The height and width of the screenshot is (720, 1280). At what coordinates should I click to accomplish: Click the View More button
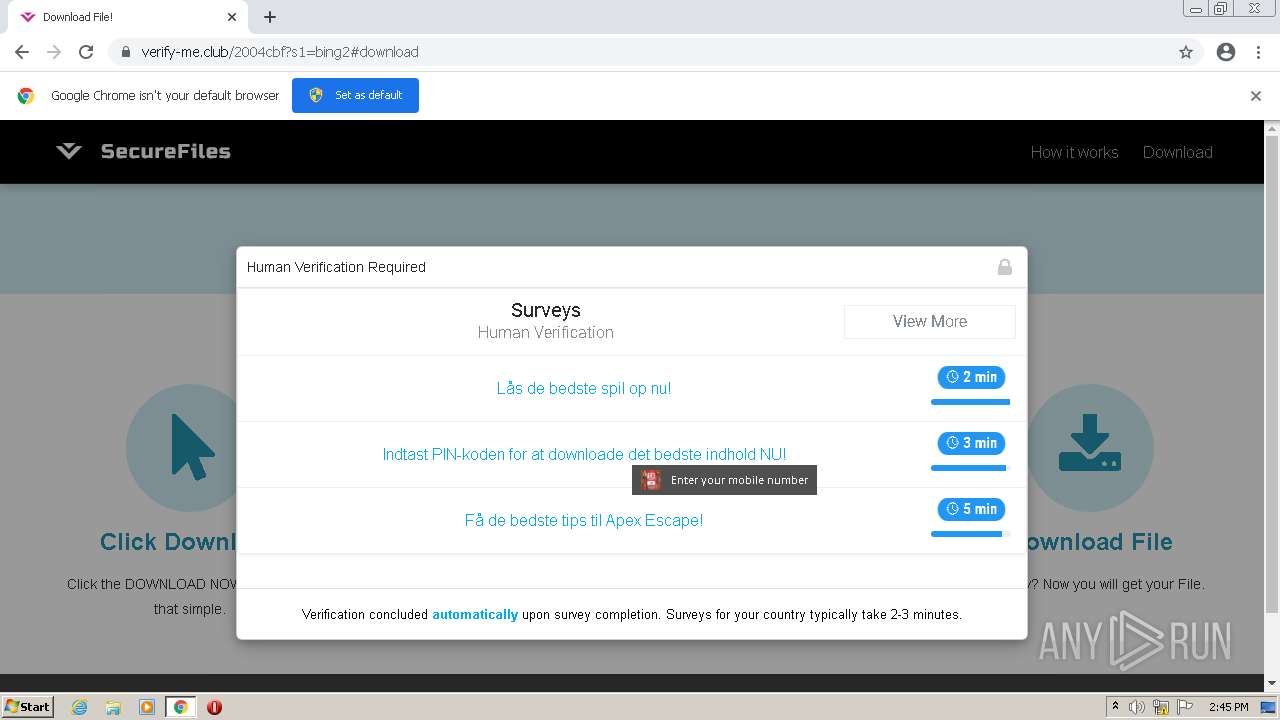pos(930,322)
